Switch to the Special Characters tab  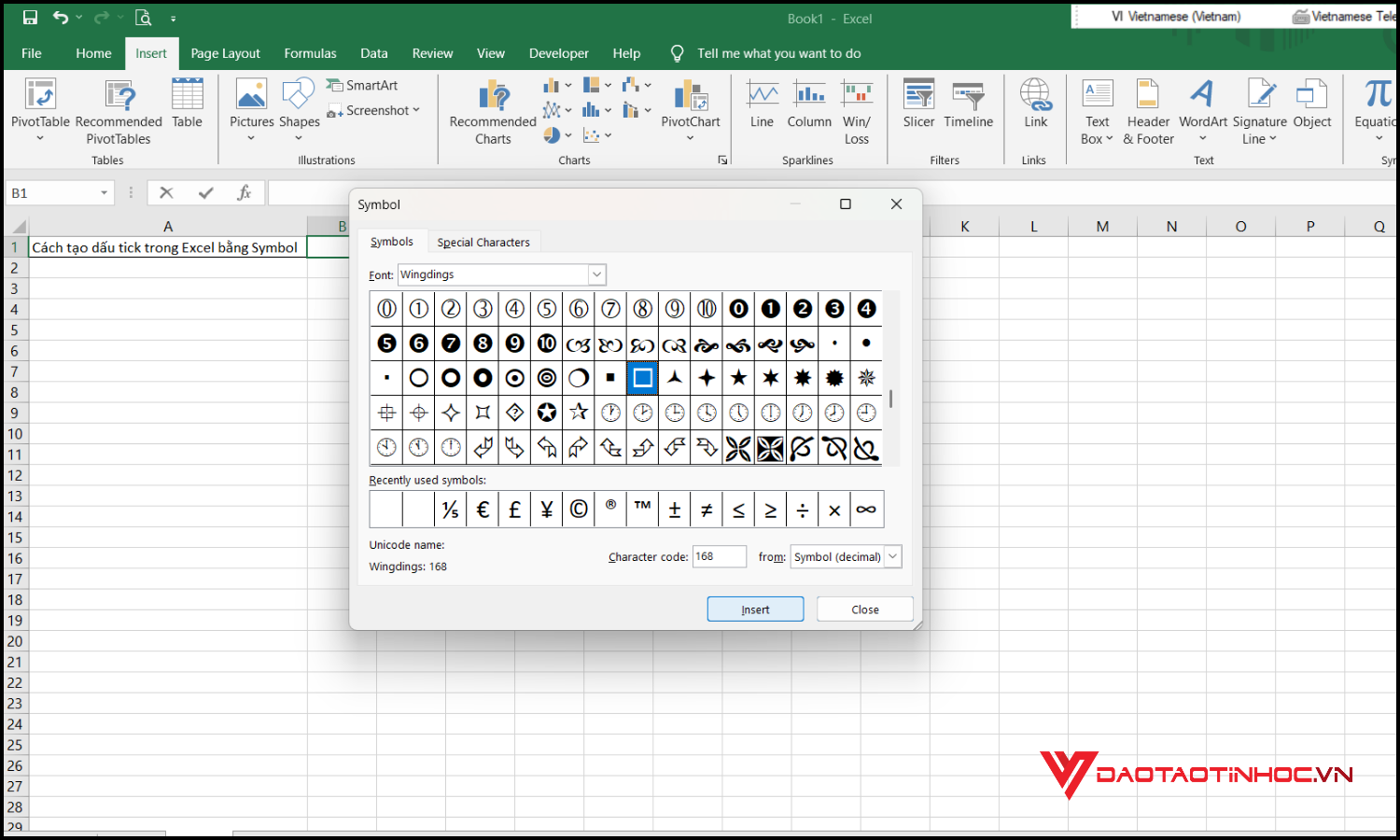point(483,241)
